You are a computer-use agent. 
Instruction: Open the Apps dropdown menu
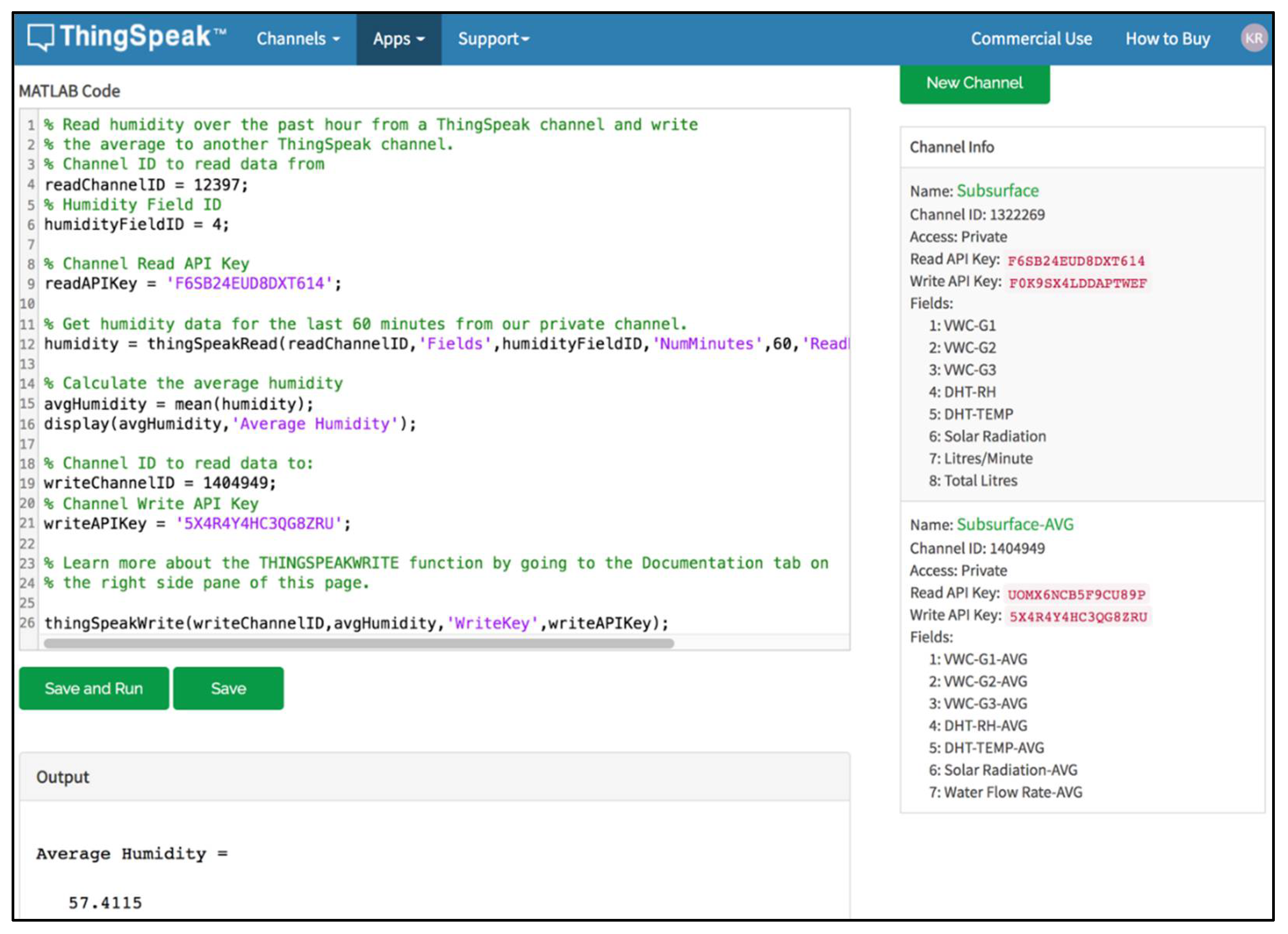399,39
